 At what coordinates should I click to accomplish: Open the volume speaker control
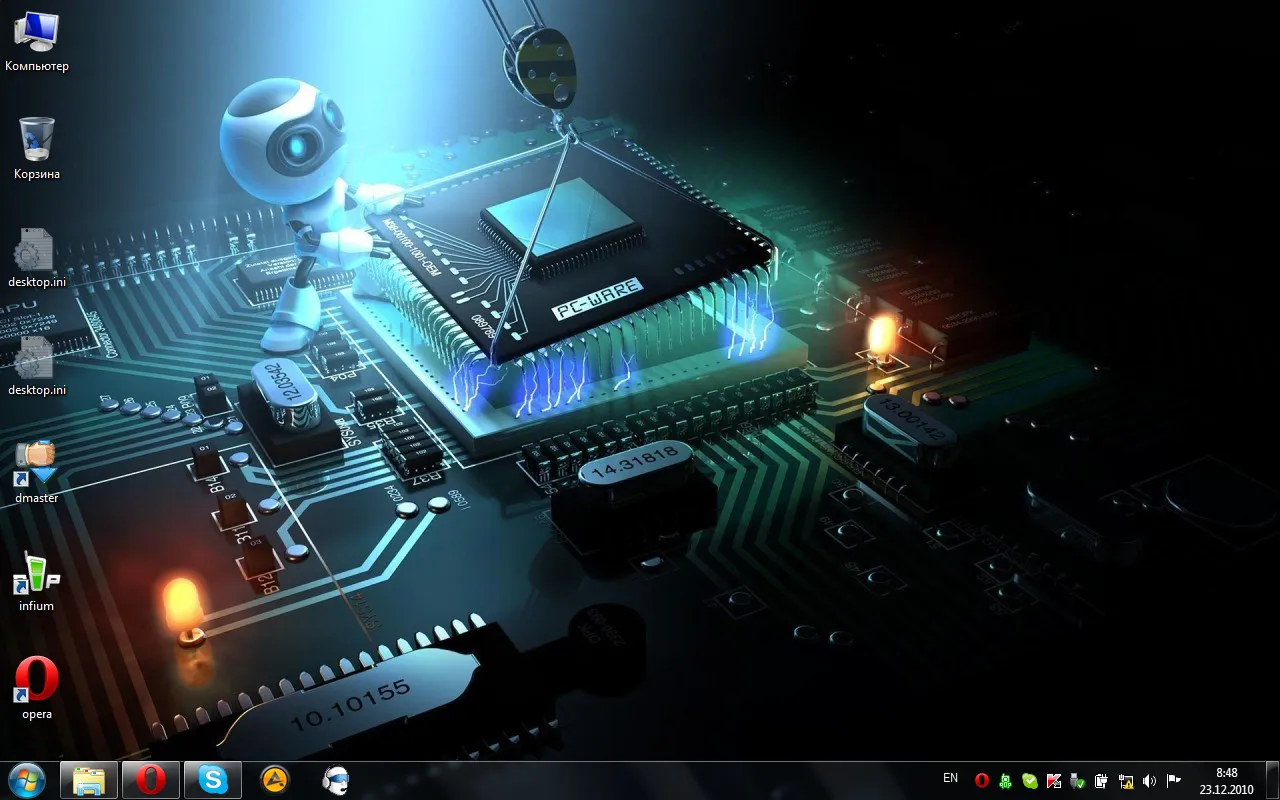pos(1150,781)
